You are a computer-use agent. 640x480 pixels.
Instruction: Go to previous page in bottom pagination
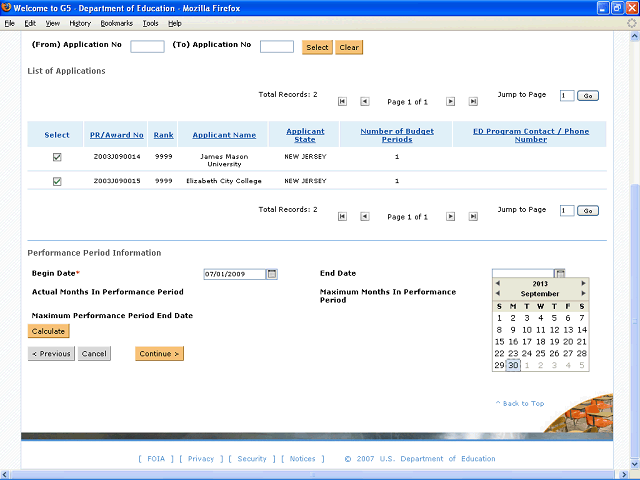pos(364,216)
